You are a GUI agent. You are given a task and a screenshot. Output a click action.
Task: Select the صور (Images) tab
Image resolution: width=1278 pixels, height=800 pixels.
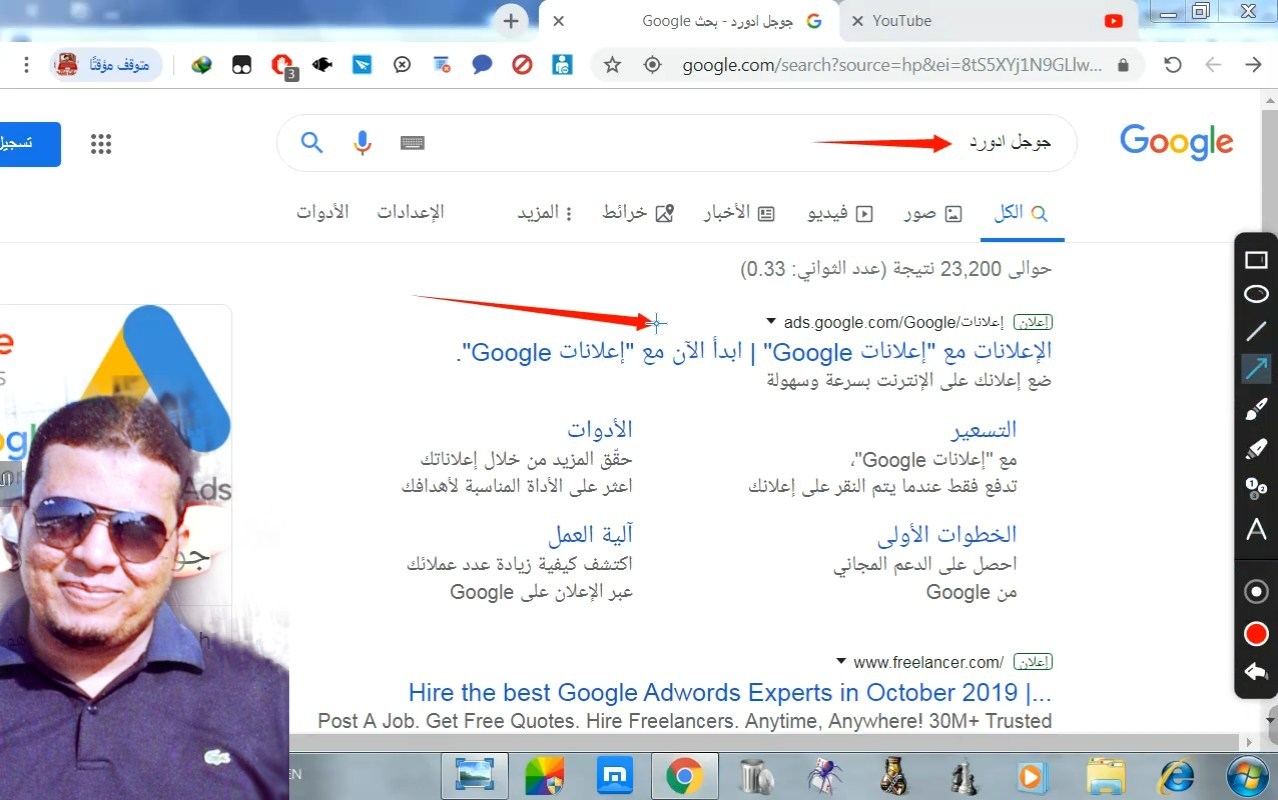point(933,213)
